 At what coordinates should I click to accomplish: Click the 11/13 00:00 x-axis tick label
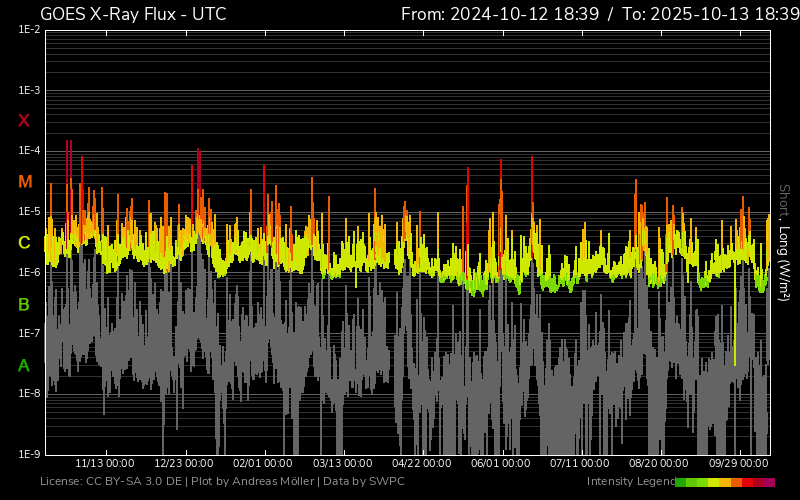pyautogui.click(x=105, y=464)
